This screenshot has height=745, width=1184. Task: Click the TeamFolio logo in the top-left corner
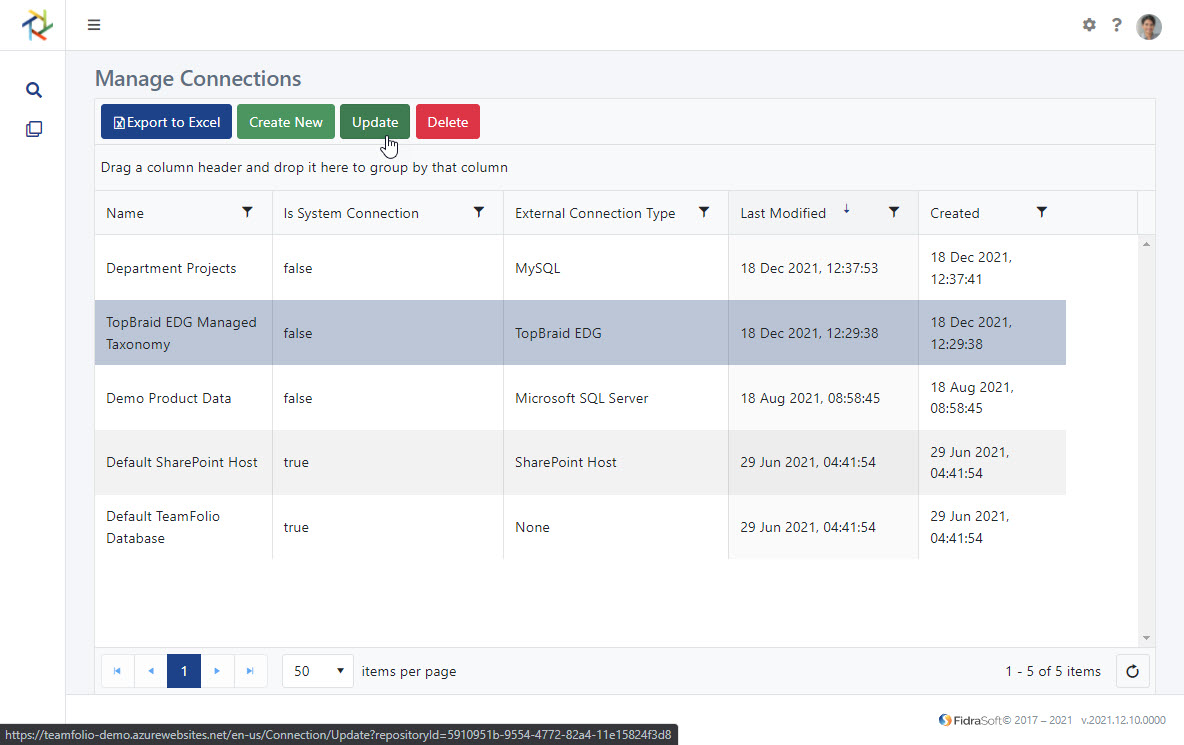(x=36, y=25)
